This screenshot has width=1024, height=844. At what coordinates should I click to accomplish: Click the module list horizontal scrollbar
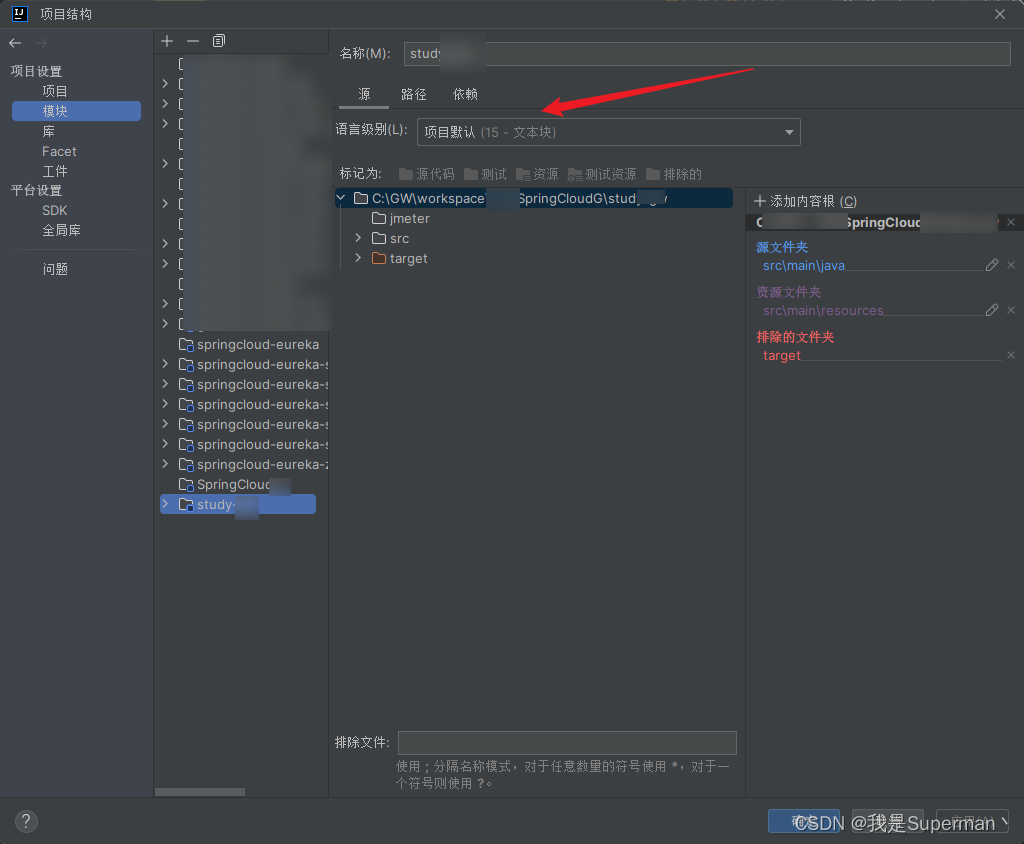pos(200,792)
